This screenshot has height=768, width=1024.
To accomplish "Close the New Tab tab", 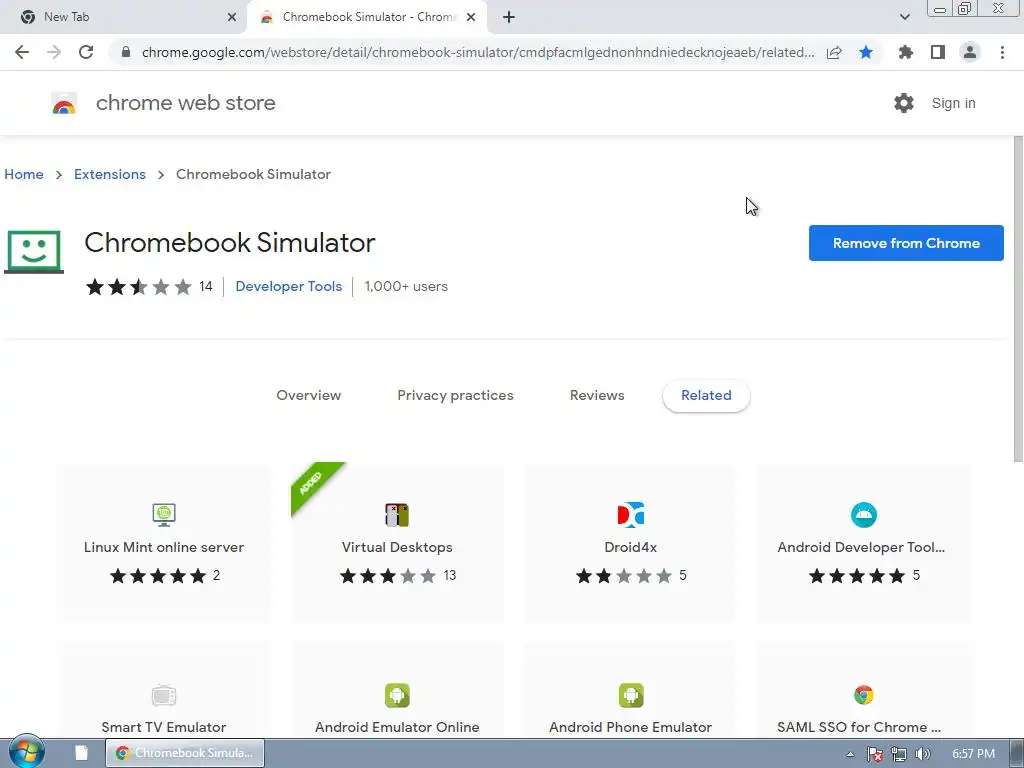I will point(232,17).
